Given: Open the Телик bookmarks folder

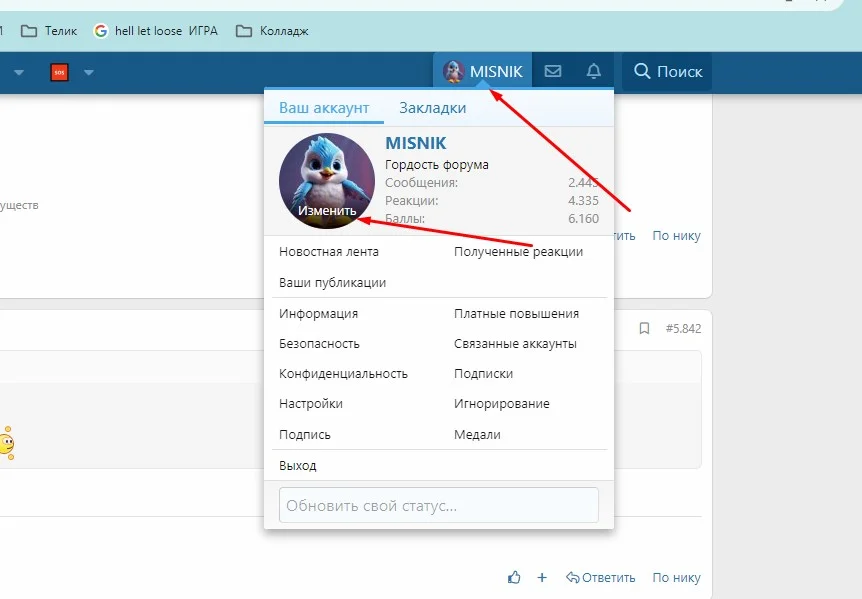Looking at the screenshot, I should click(x=49, y=31).
